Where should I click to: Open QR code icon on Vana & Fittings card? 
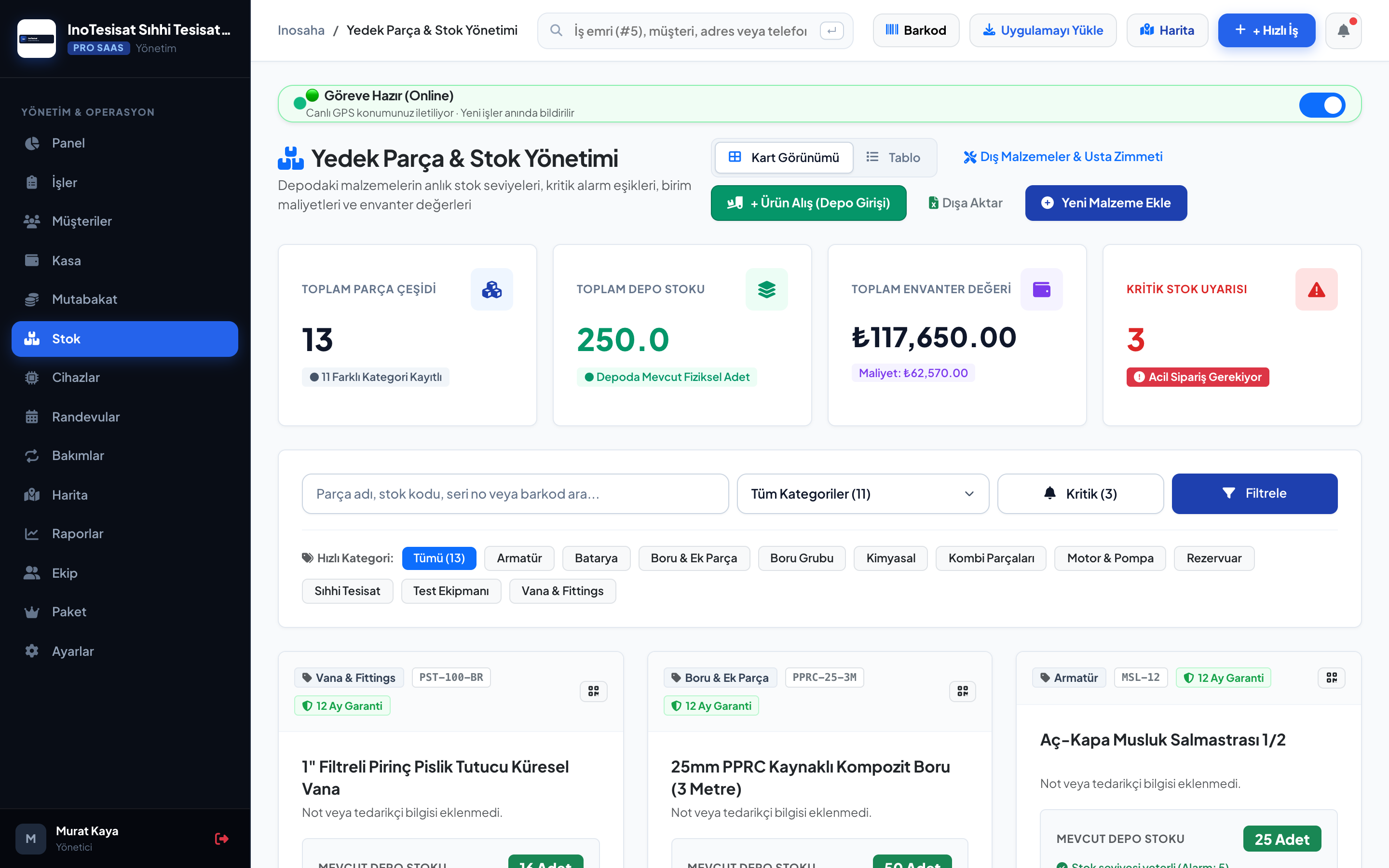coord(594,691)
